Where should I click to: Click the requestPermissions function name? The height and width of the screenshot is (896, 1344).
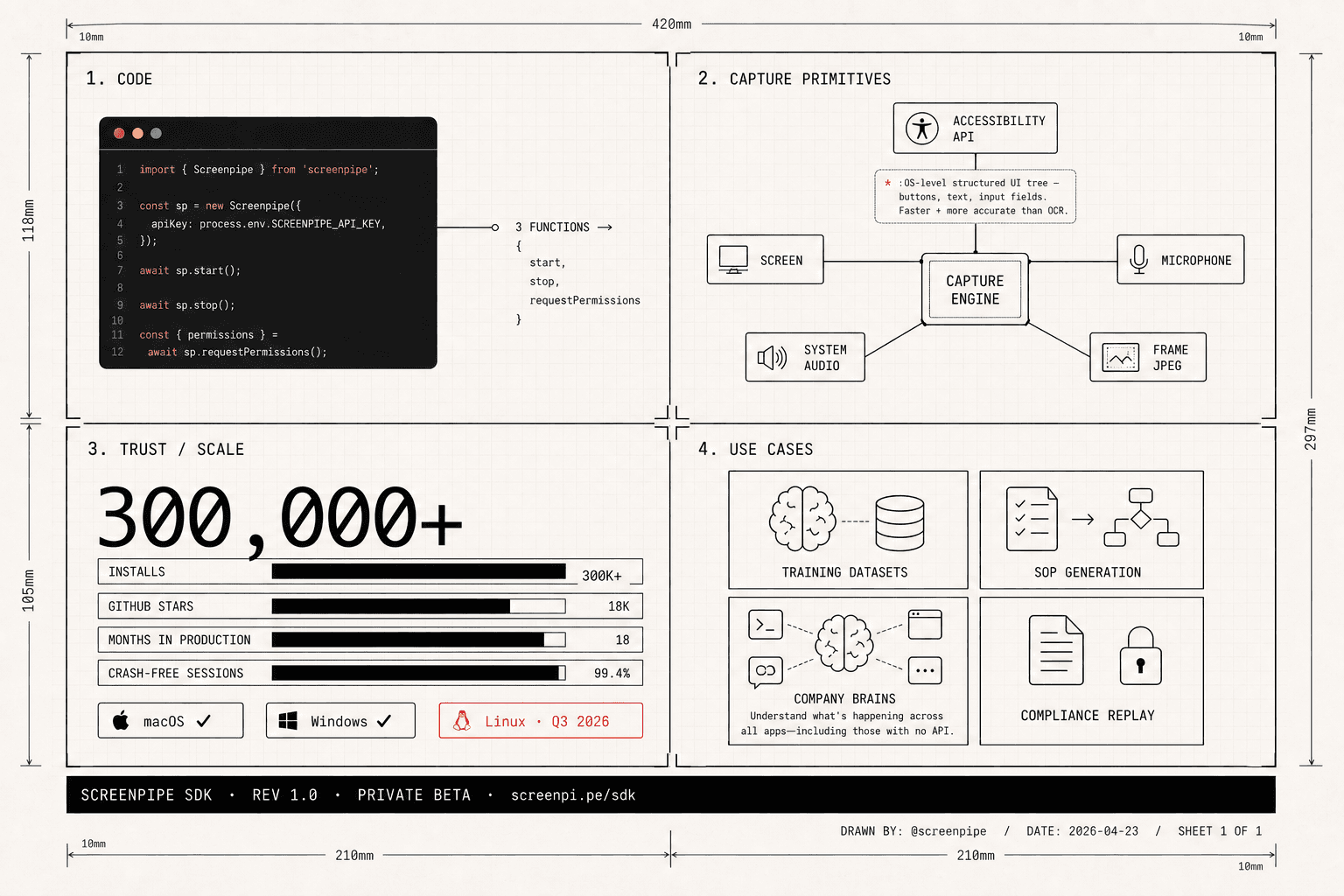584,300
